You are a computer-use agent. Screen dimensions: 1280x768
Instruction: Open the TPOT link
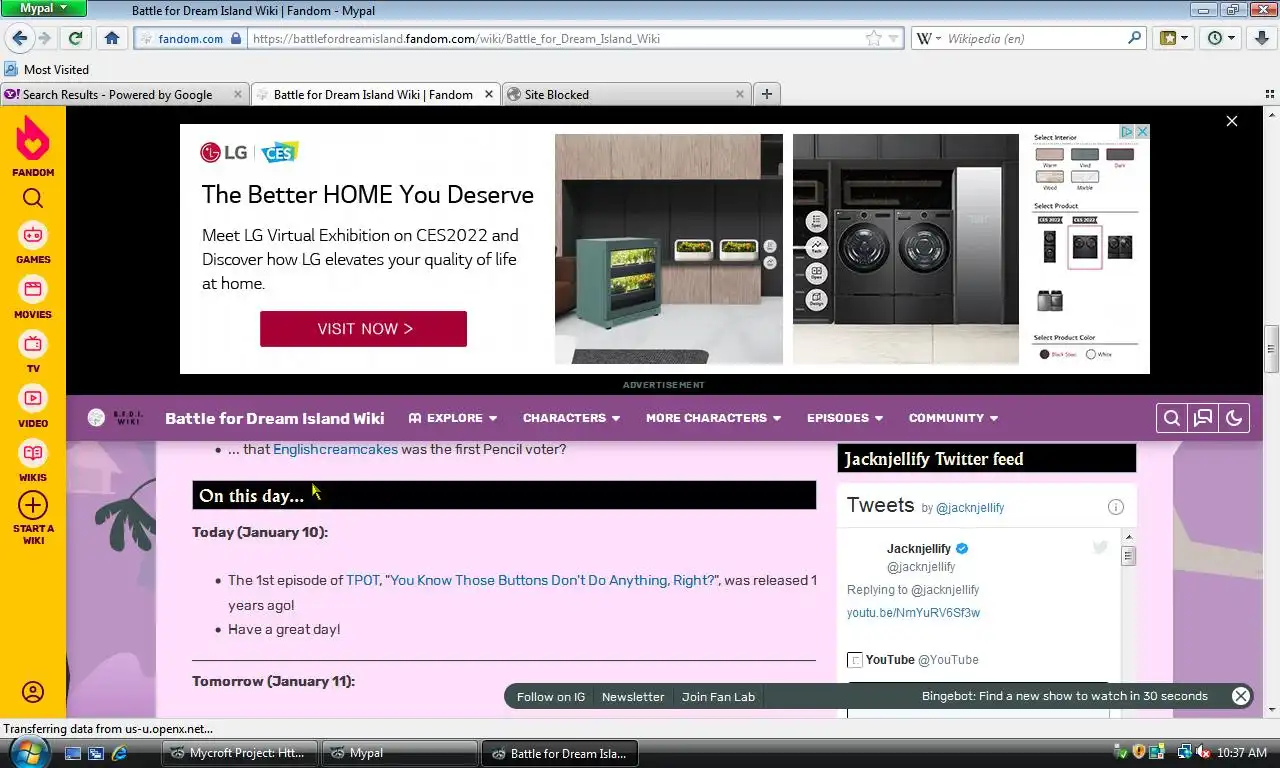coord(362,580)
